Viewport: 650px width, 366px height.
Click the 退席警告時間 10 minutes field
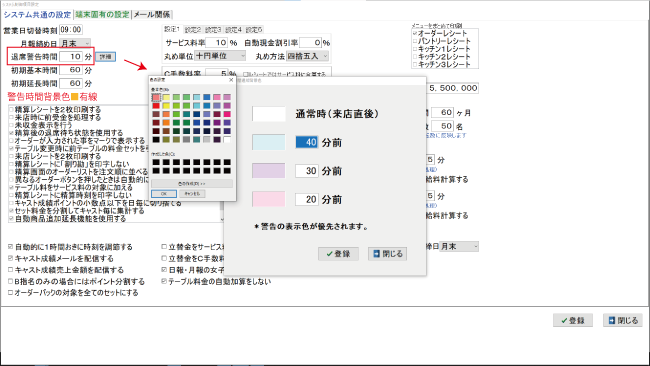pyautogui.click(x=71, y=56)
